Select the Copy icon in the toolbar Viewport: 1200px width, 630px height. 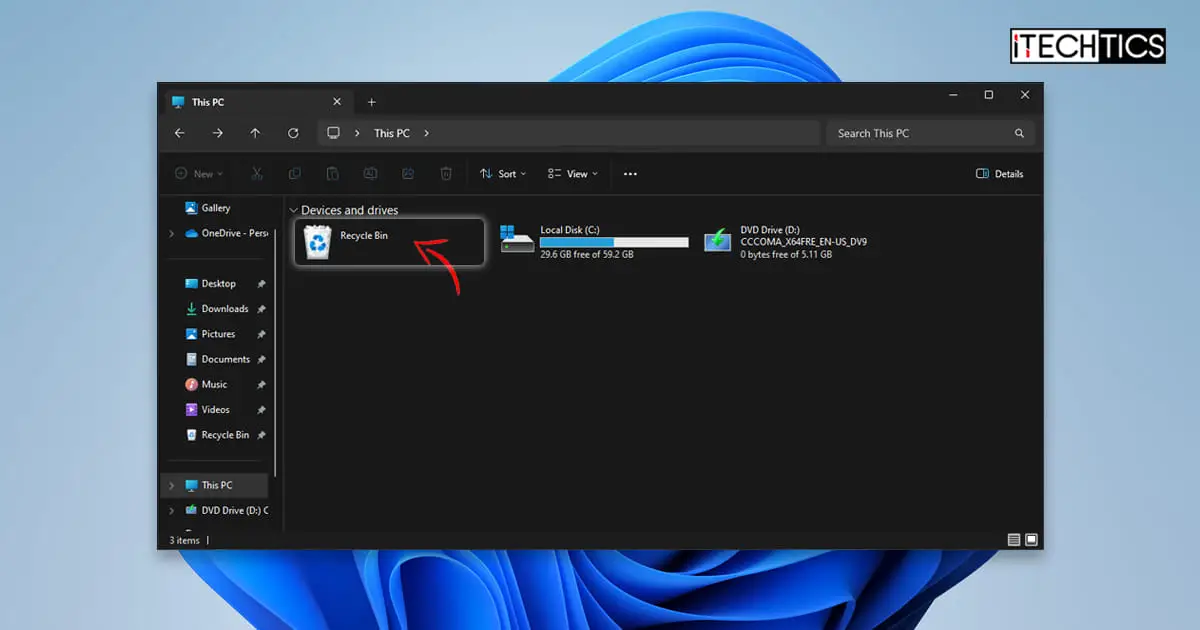tap(294, 173)
